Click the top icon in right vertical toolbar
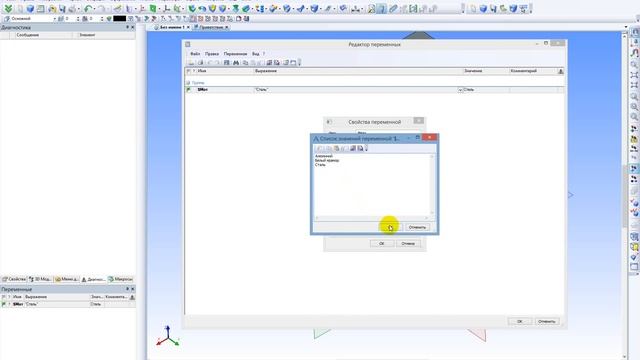 tap(635, 33)
